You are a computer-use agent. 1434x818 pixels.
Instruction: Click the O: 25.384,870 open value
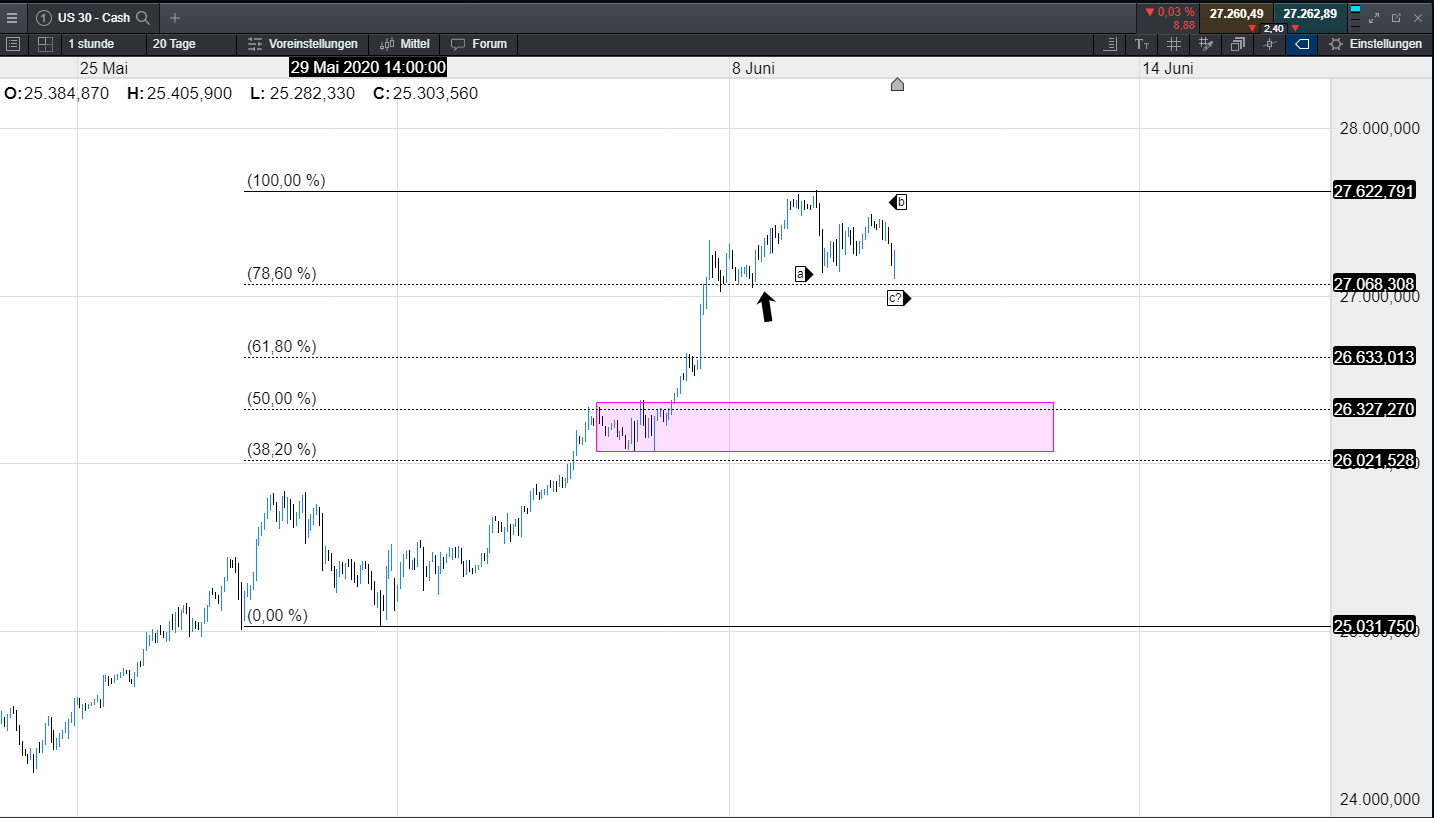coord(57,93)
